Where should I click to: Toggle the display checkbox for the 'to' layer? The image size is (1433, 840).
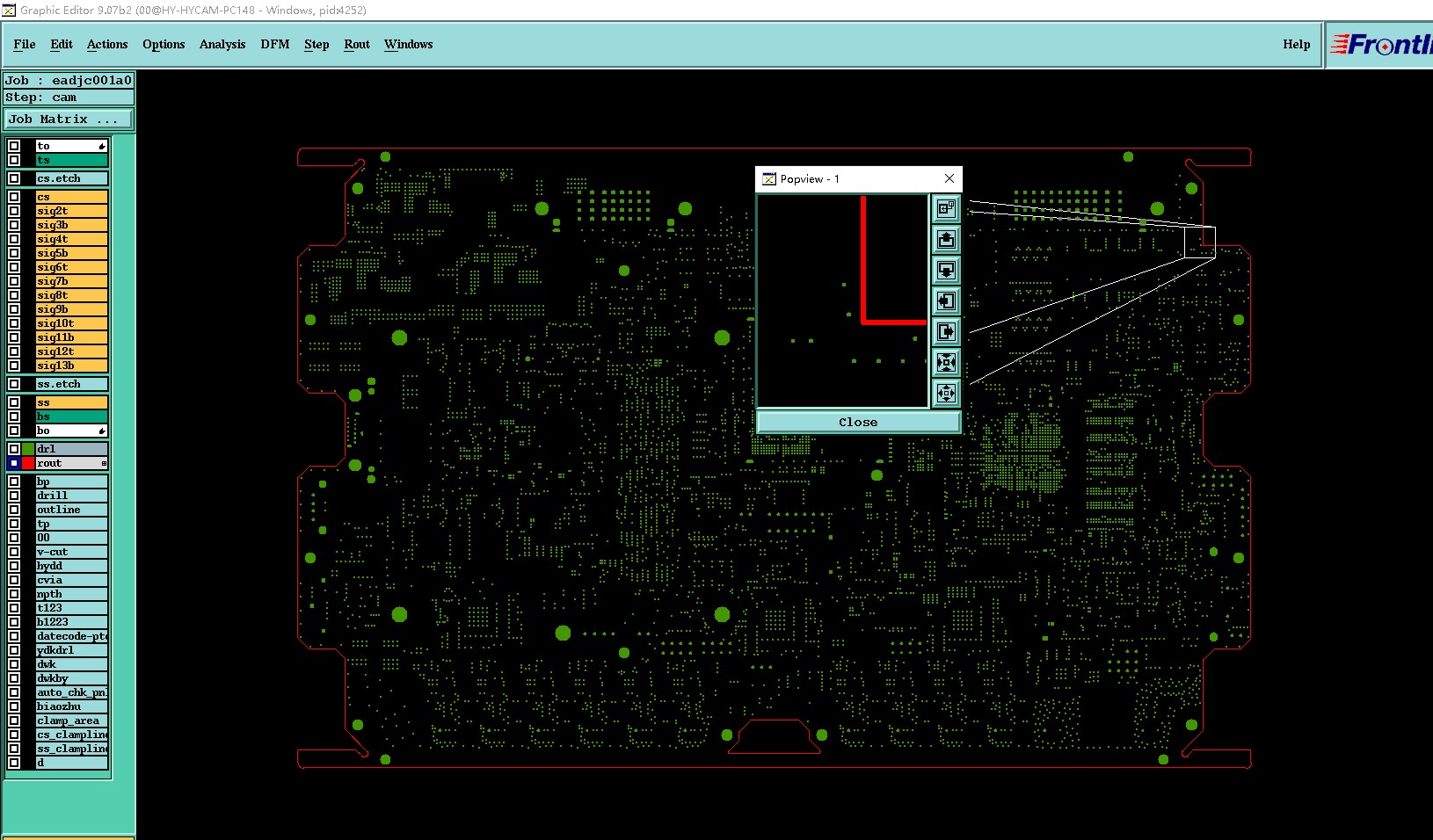[x=14, y=146]
